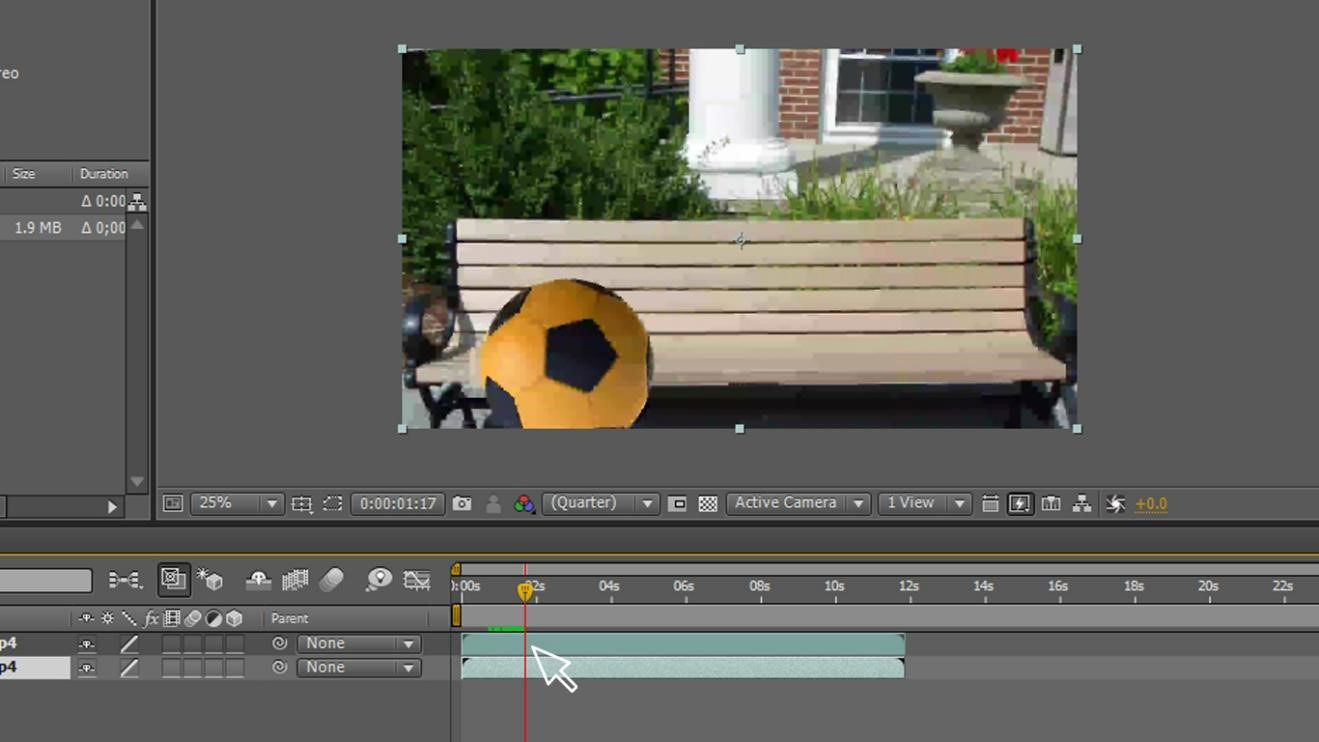Toggle the Draft 3D icon
Screen dimensions: 1319x742
point(210,580)
